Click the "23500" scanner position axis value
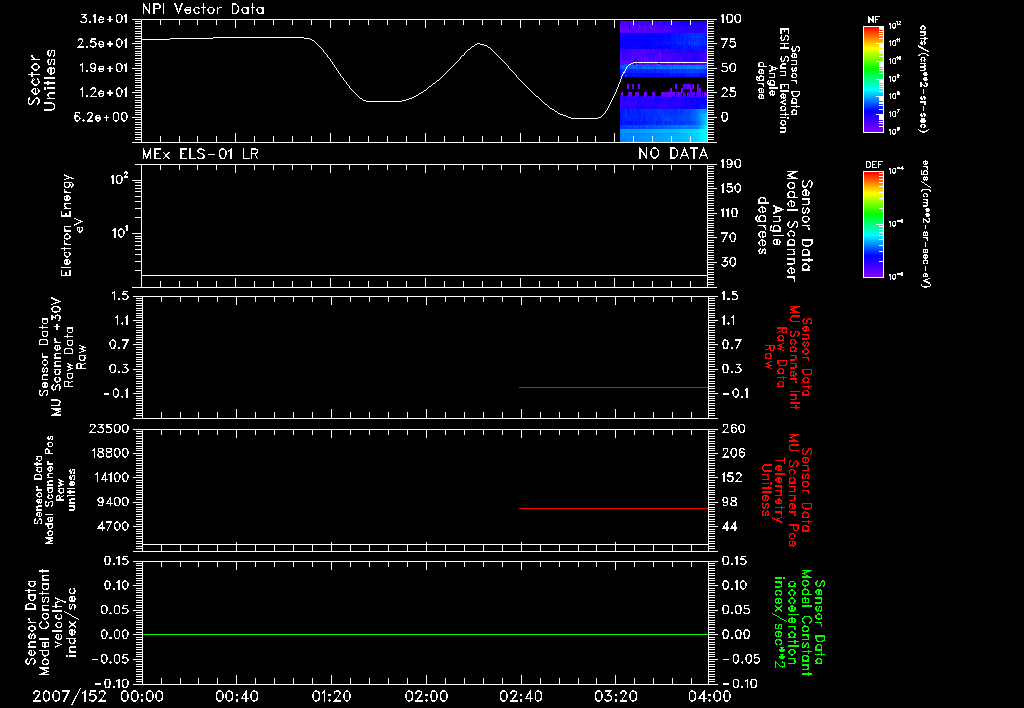 coord(109,428)
